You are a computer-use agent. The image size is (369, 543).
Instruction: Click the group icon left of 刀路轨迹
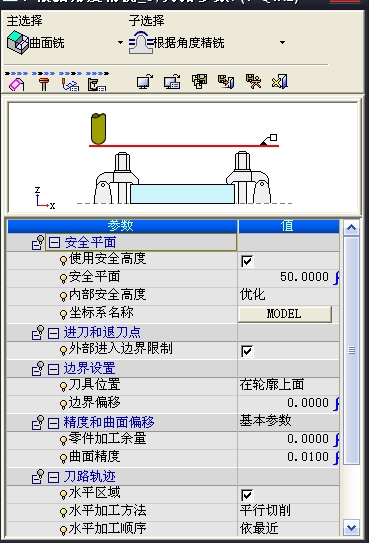38,476
